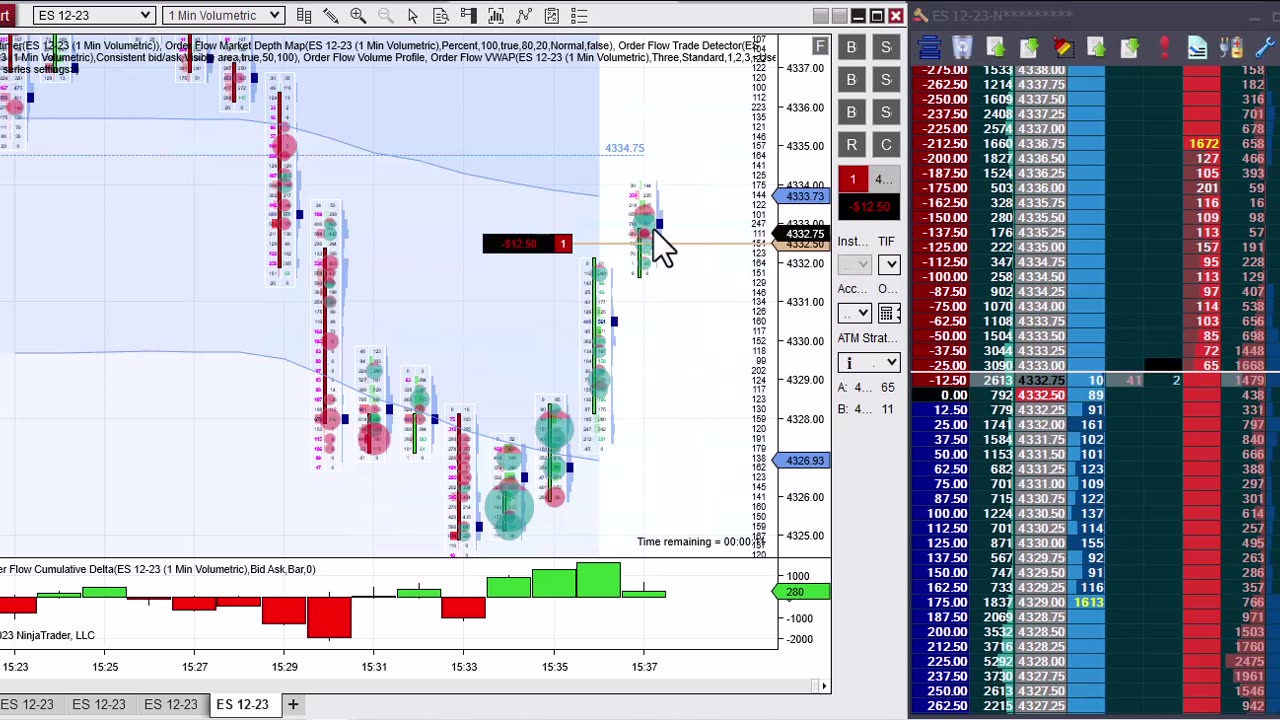
Task: Click the Time remaining countdown text
Action: (x=700, y=542)
